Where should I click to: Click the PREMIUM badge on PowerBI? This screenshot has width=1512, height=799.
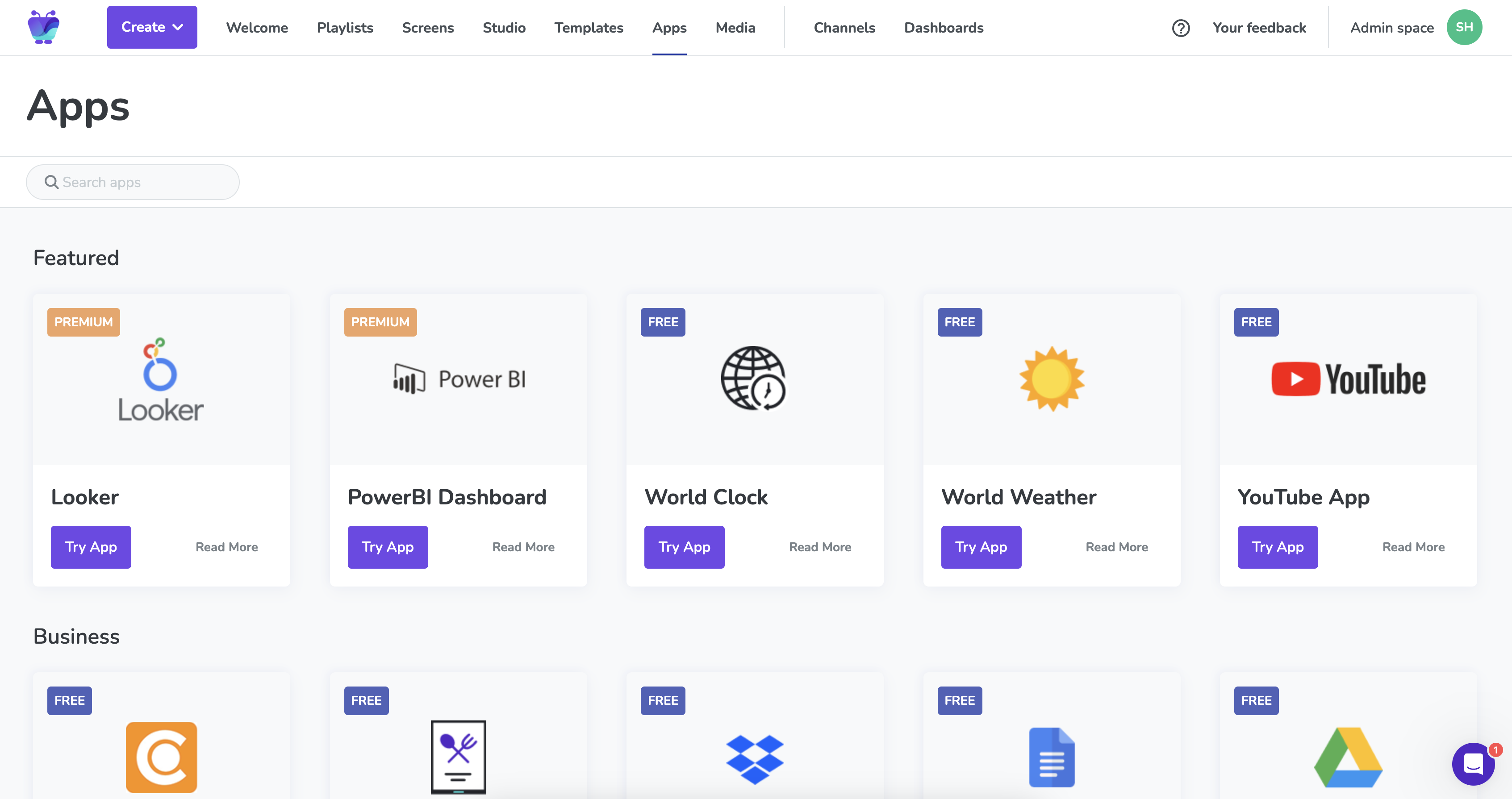[x=380, y=322]
